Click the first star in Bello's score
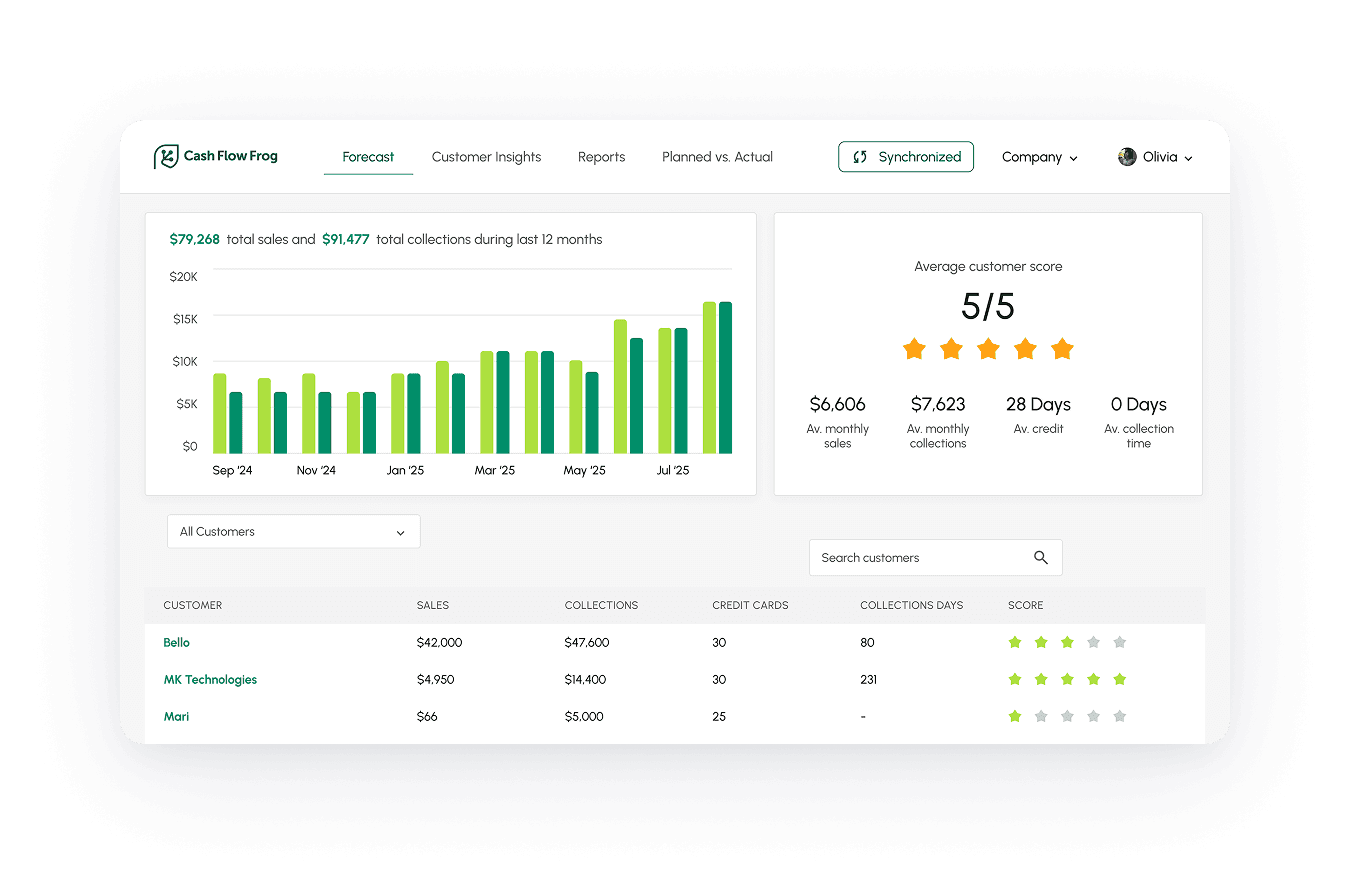The width and height of the screenshot is (1350, 892). (1015, 642)
